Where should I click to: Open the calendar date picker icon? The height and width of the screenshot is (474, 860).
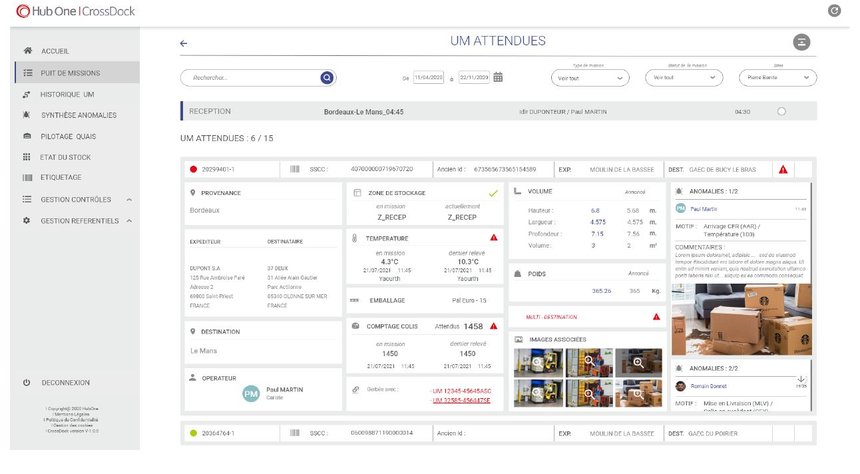pyautogui.click(x=498, y=77)
